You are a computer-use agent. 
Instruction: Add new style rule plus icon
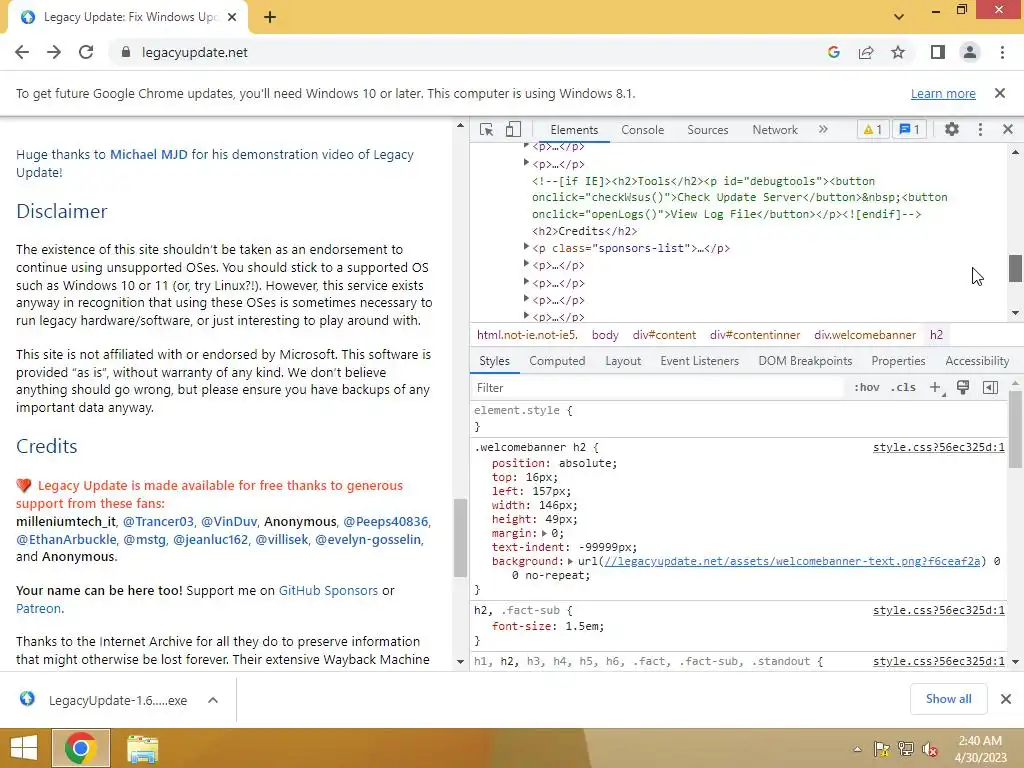935,387
